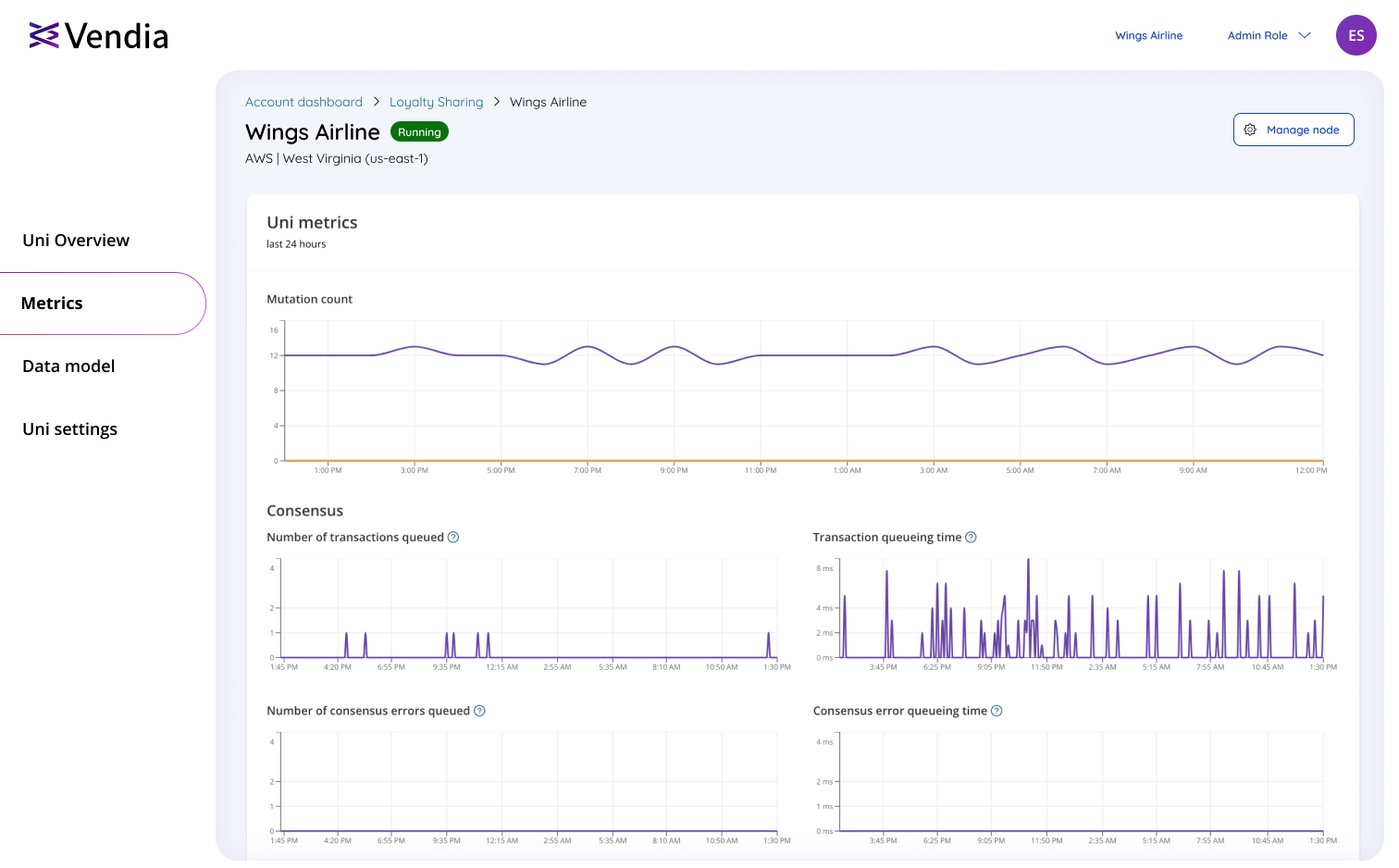Click the Number of transactions queued chart

point(529,608)
